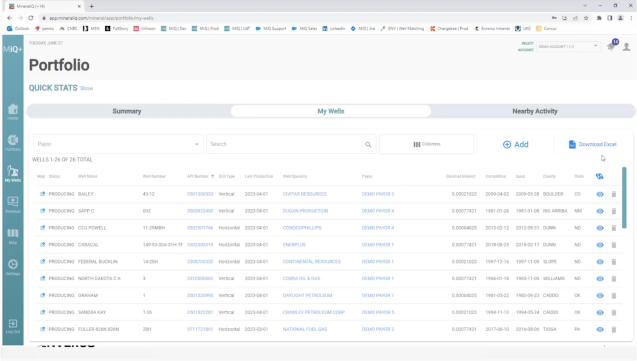Reload the browser page

pos(31,18)
